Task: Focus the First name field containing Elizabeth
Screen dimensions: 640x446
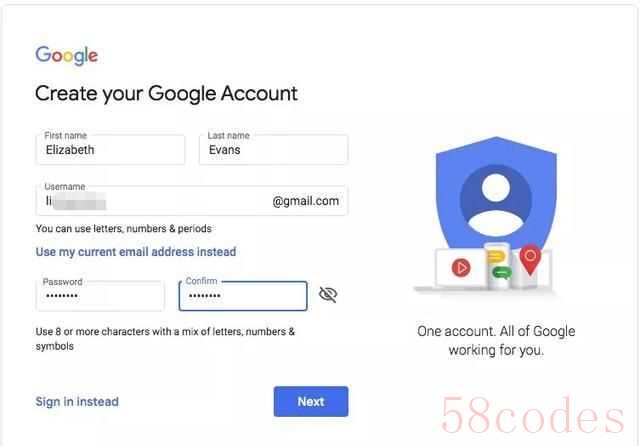Action: click(110, 150)
